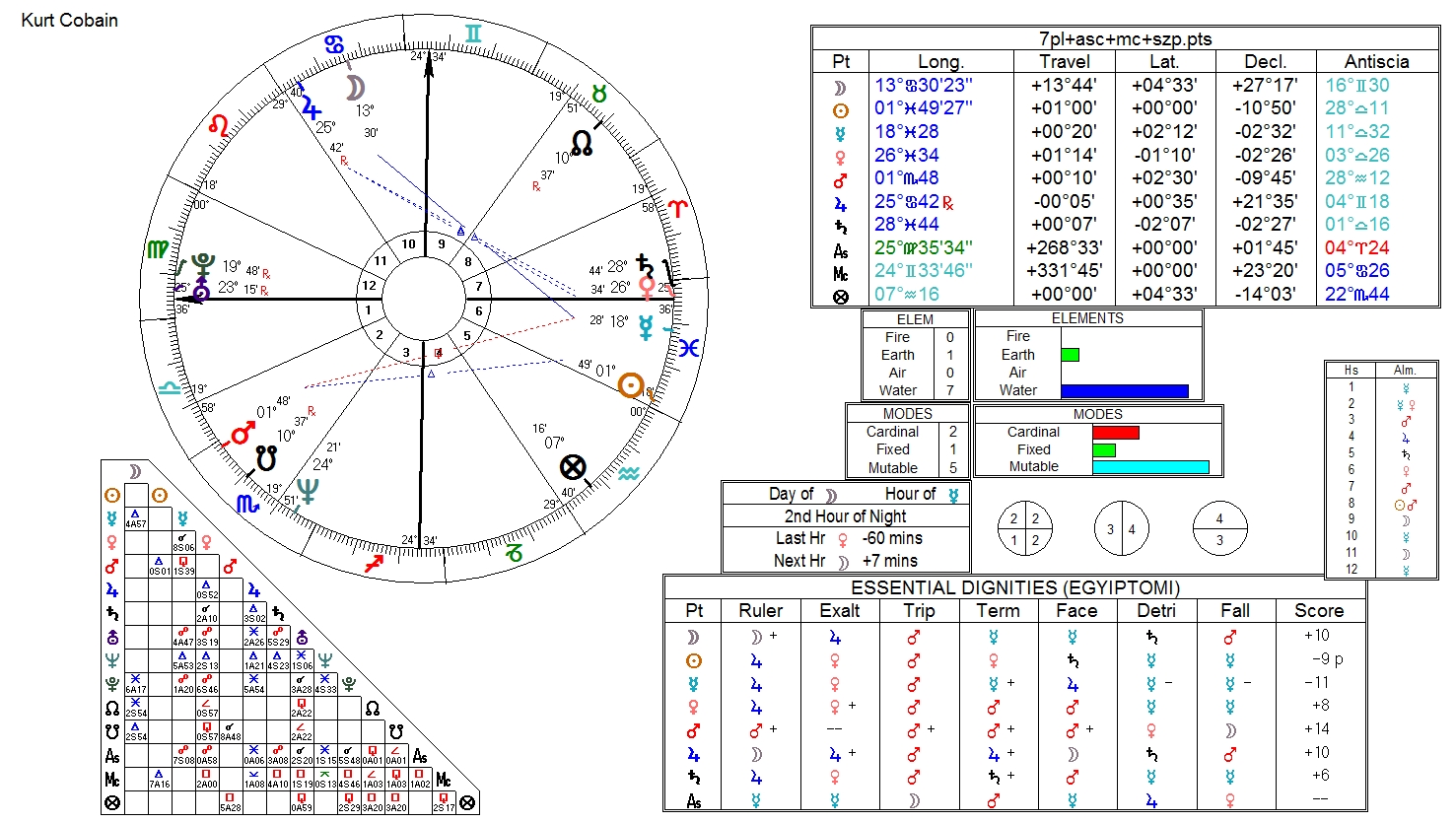
Task: Click the green Pluto glyph in the wheel
Action: tap(203, 264)
